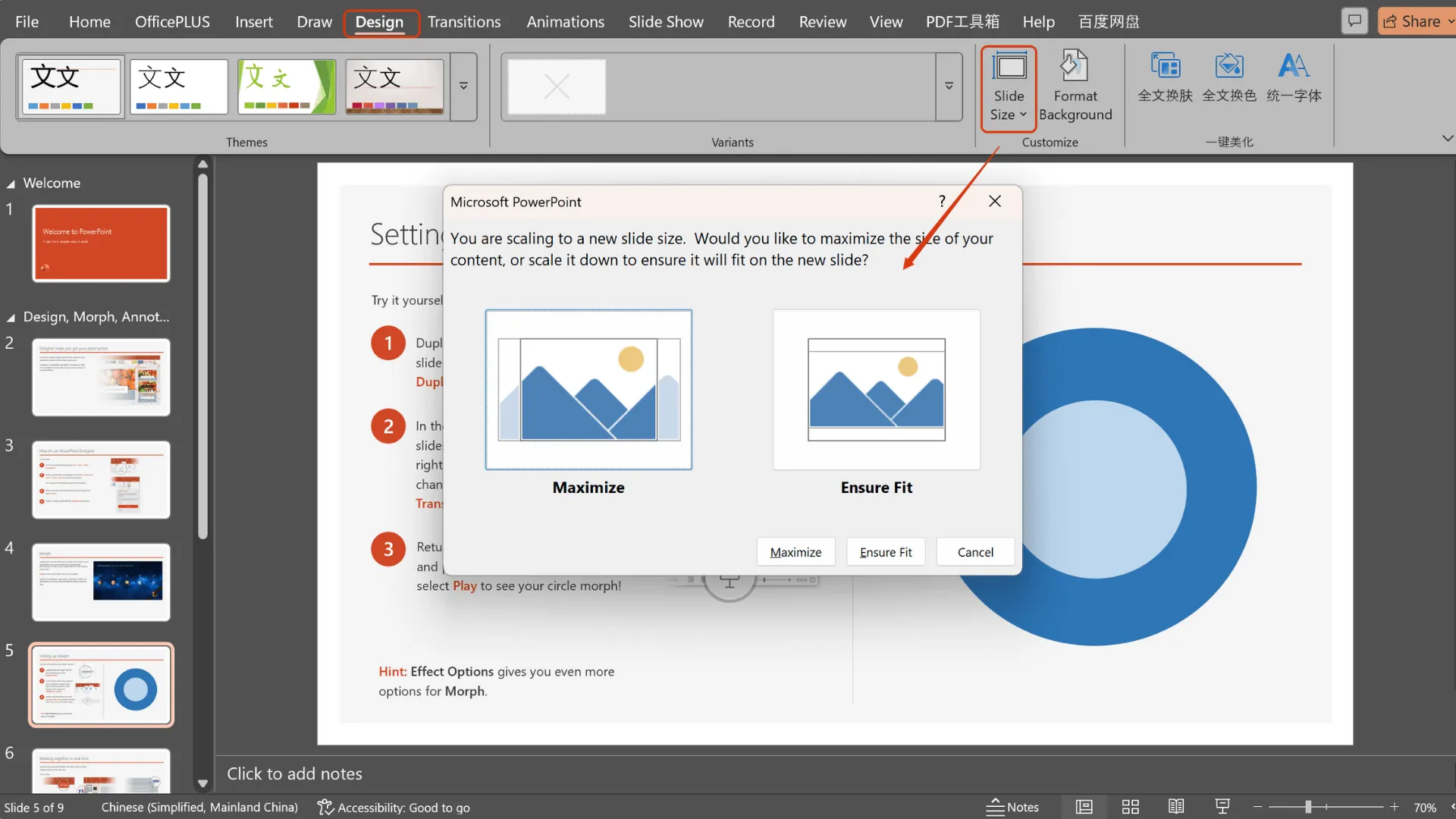Open the View tab

click(x=886, y=22)
